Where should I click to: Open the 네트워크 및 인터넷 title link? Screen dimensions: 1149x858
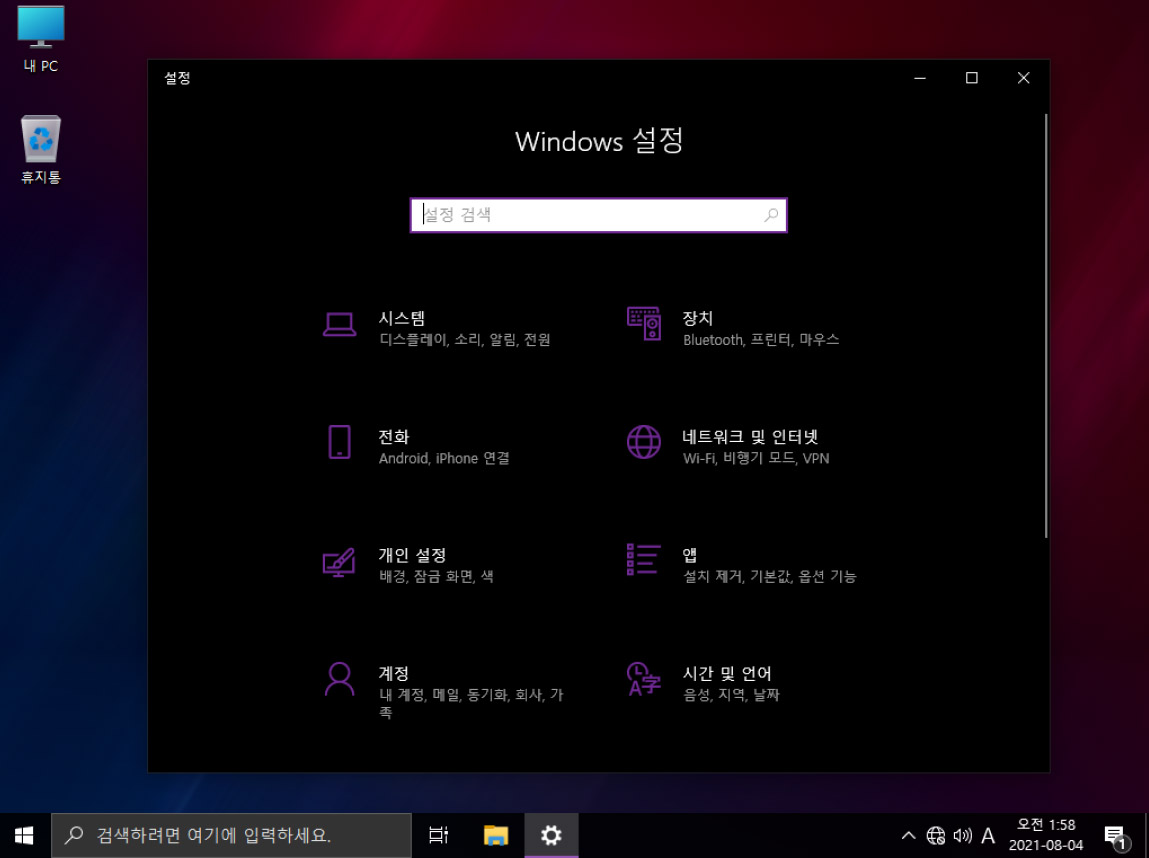tap(750, 437)
